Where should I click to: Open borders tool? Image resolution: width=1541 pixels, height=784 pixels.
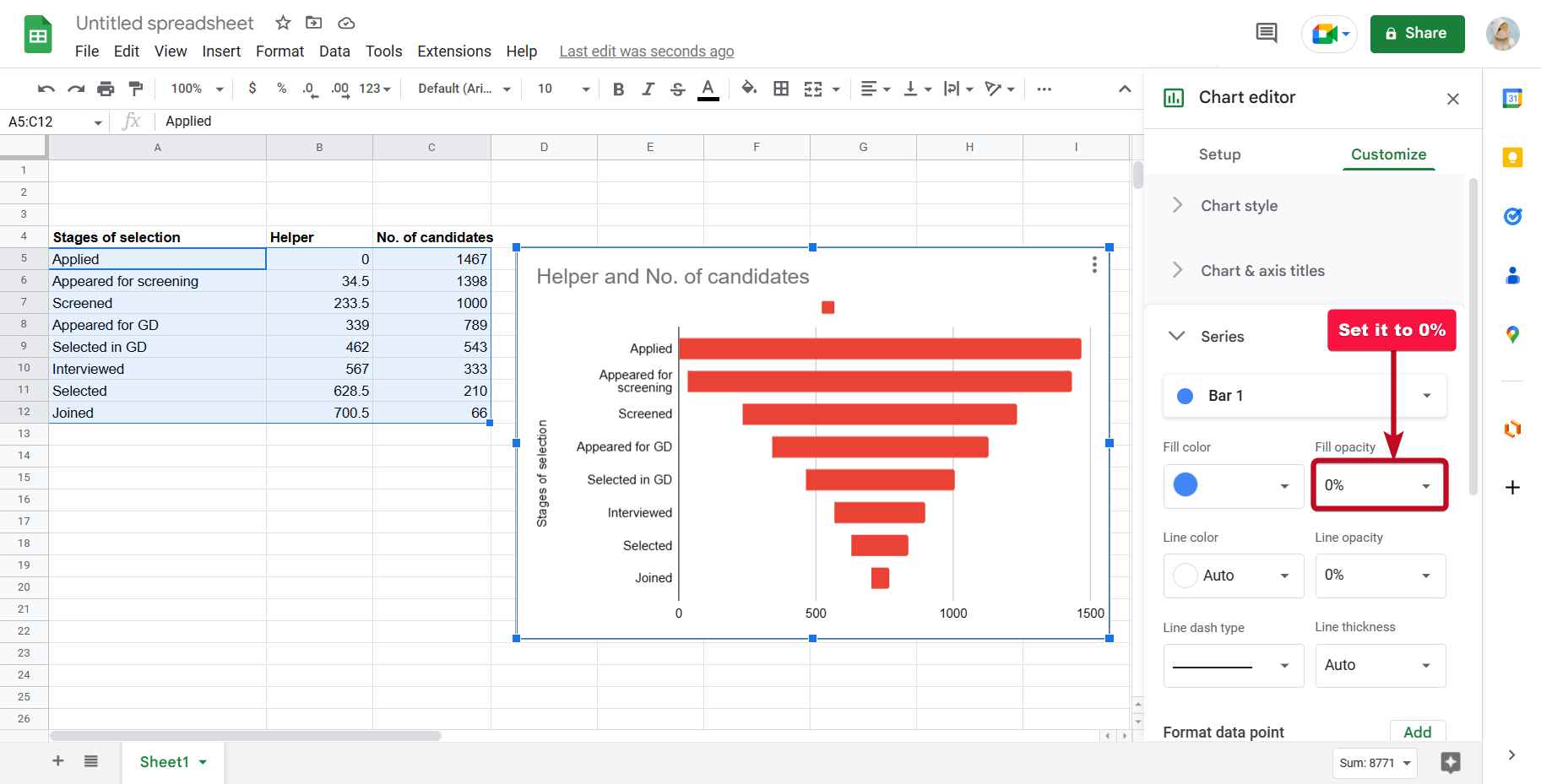click(781, 89)
